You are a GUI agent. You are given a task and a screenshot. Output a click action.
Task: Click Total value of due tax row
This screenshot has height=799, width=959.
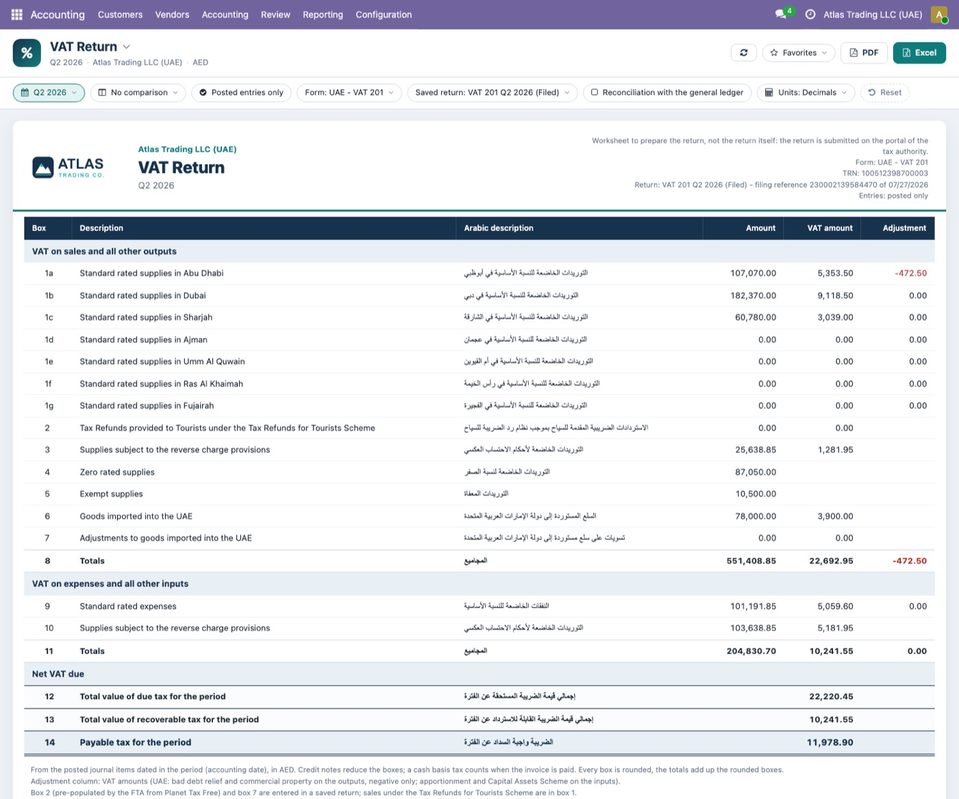click(x=479, y=696)
